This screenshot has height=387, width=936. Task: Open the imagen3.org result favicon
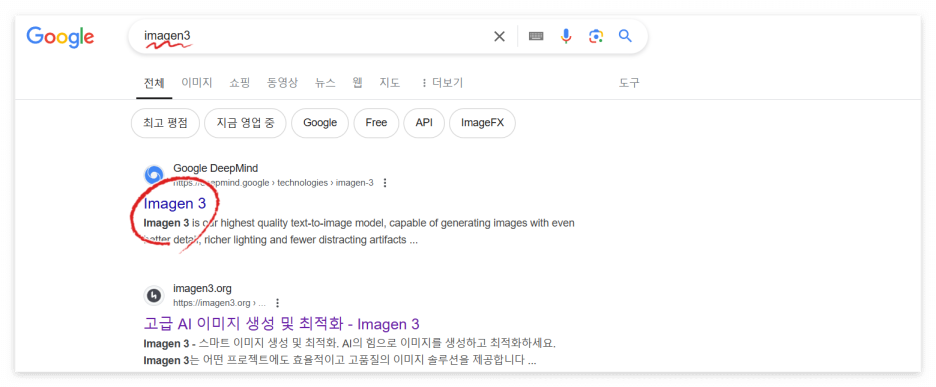pos(153,295)
